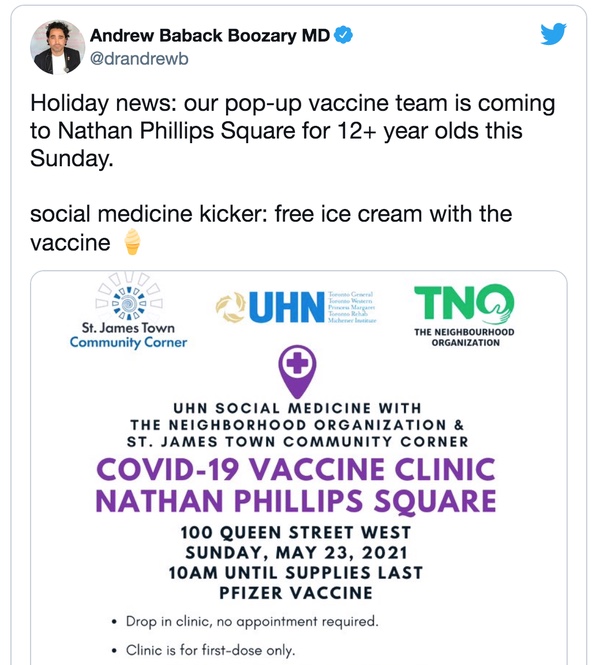The height and width of the screenshot is (665, 600).
Task: Click the ice cream cone emoji
Action: (130, 241)
